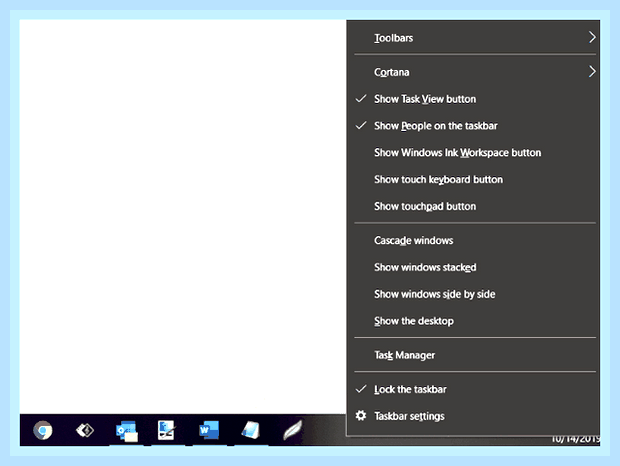This screenshot has width=620, height=466.
Task: Click the diamond lightning-bolt taskbar icon
Action: click(x=85, y=430)
